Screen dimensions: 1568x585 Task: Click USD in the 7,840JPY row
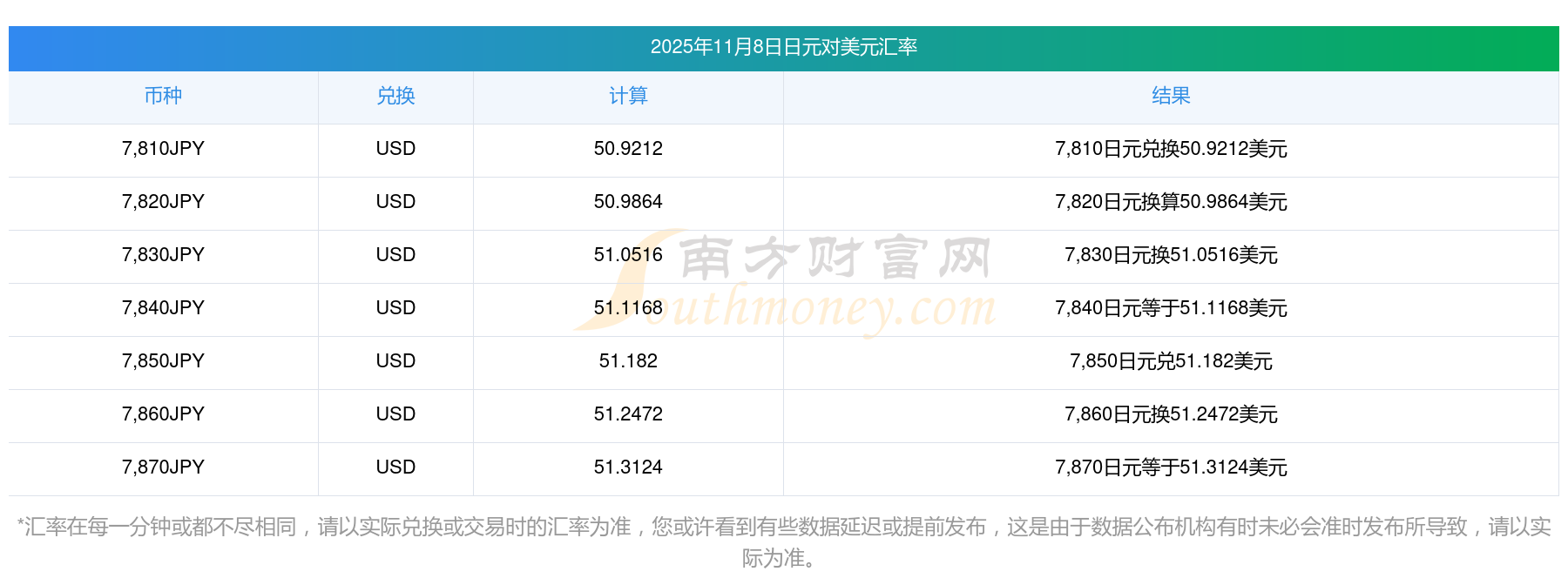pos(395,308)
